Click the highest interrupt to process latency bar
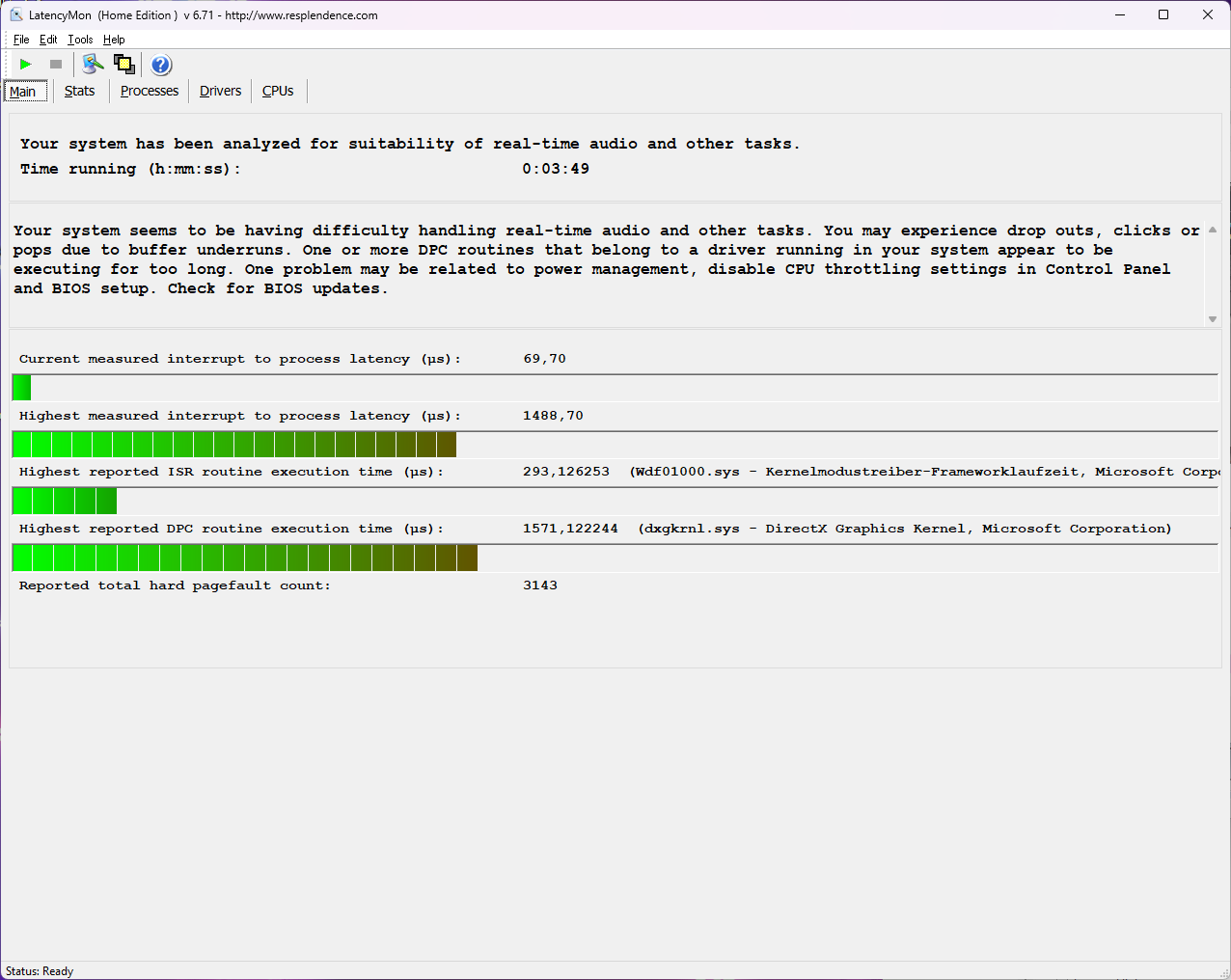 (234, 445)
